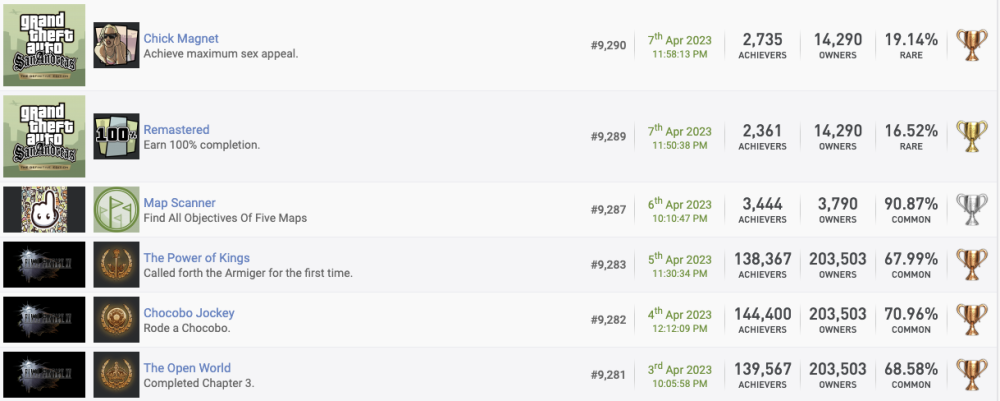Screen dimensions: 1000x401
Task: Click the gold trophy cup for Remastered
Action: 971,137
